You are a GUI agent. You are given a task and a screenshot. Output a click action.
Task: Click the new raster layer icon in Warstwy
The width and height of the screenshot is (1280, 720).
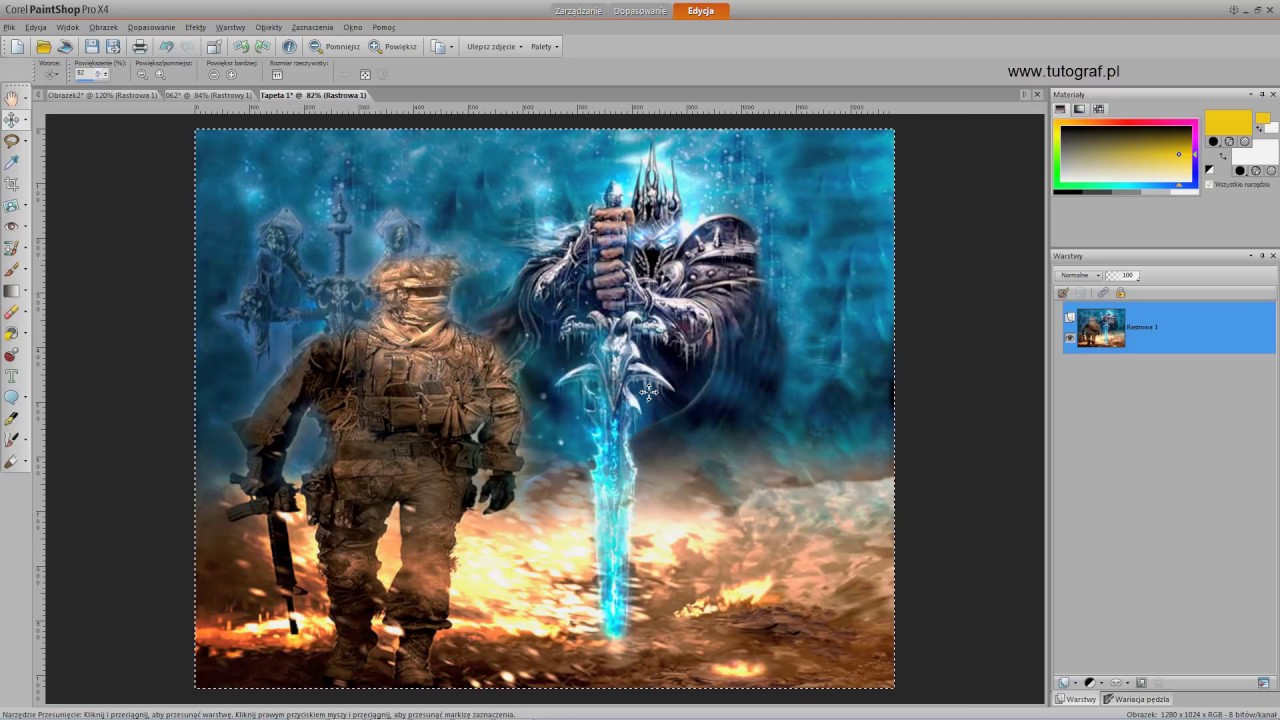coord(1064,682)
